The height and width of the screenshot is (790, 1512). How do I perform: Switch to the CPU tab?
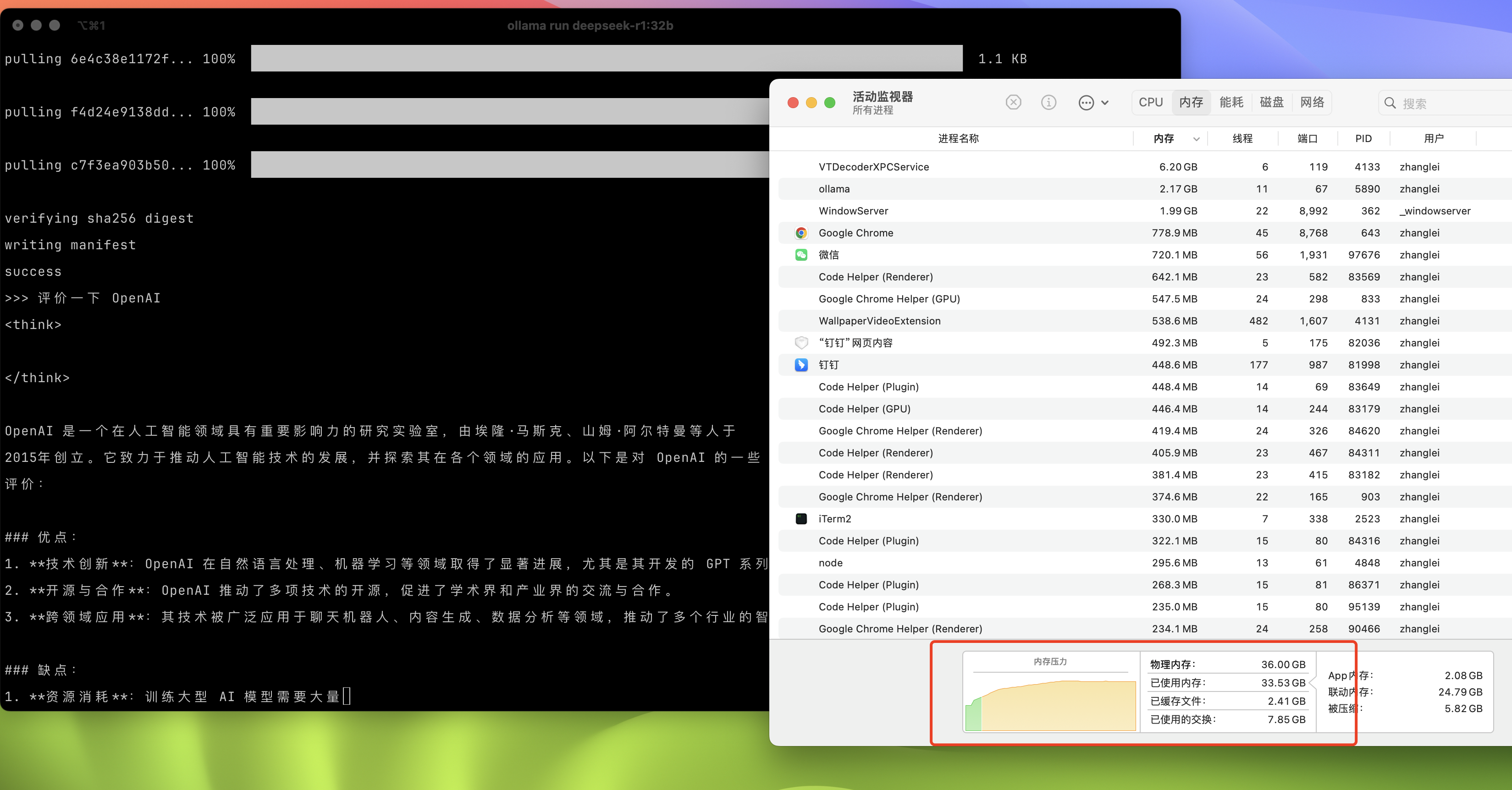pyautogui.click(x=1150, y=102)
